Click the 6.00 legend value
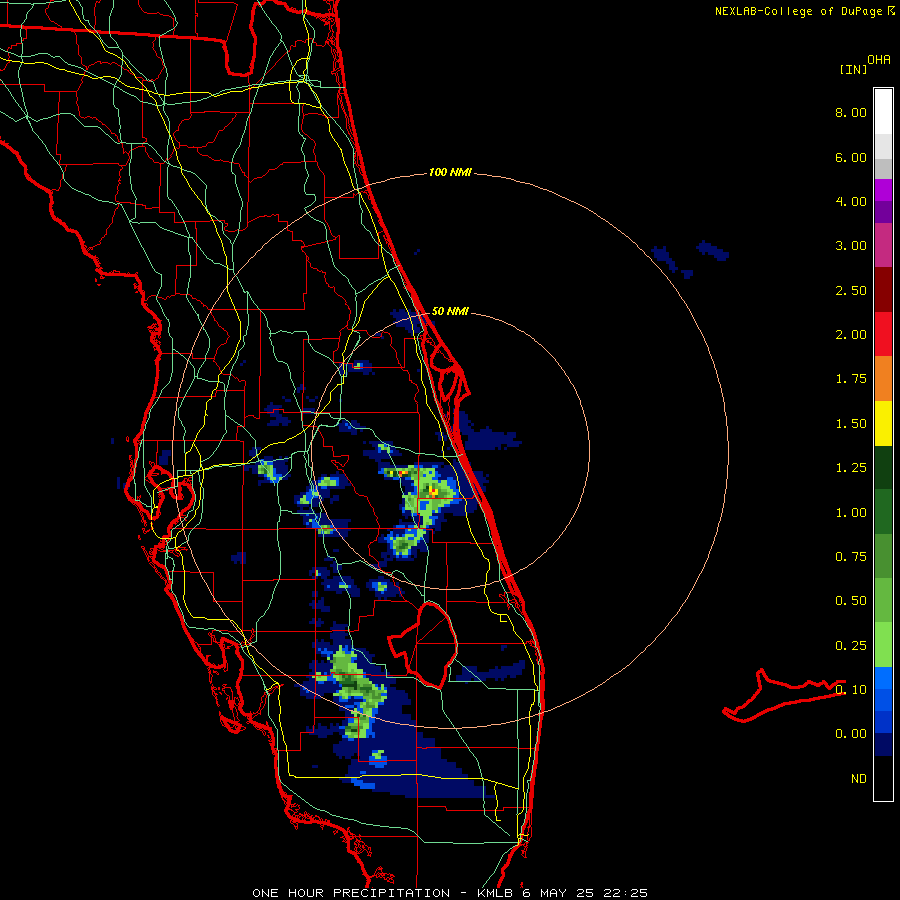This screenshot has height=900, width=900. [851, 157]
